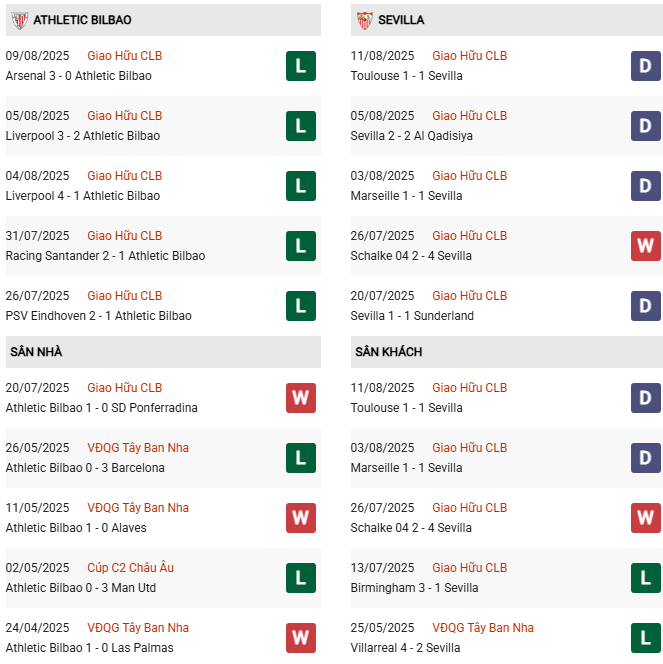
Task: Open VĐQG Tây Ban Nha link for 26/05/2025
Action: pos(138,448)
